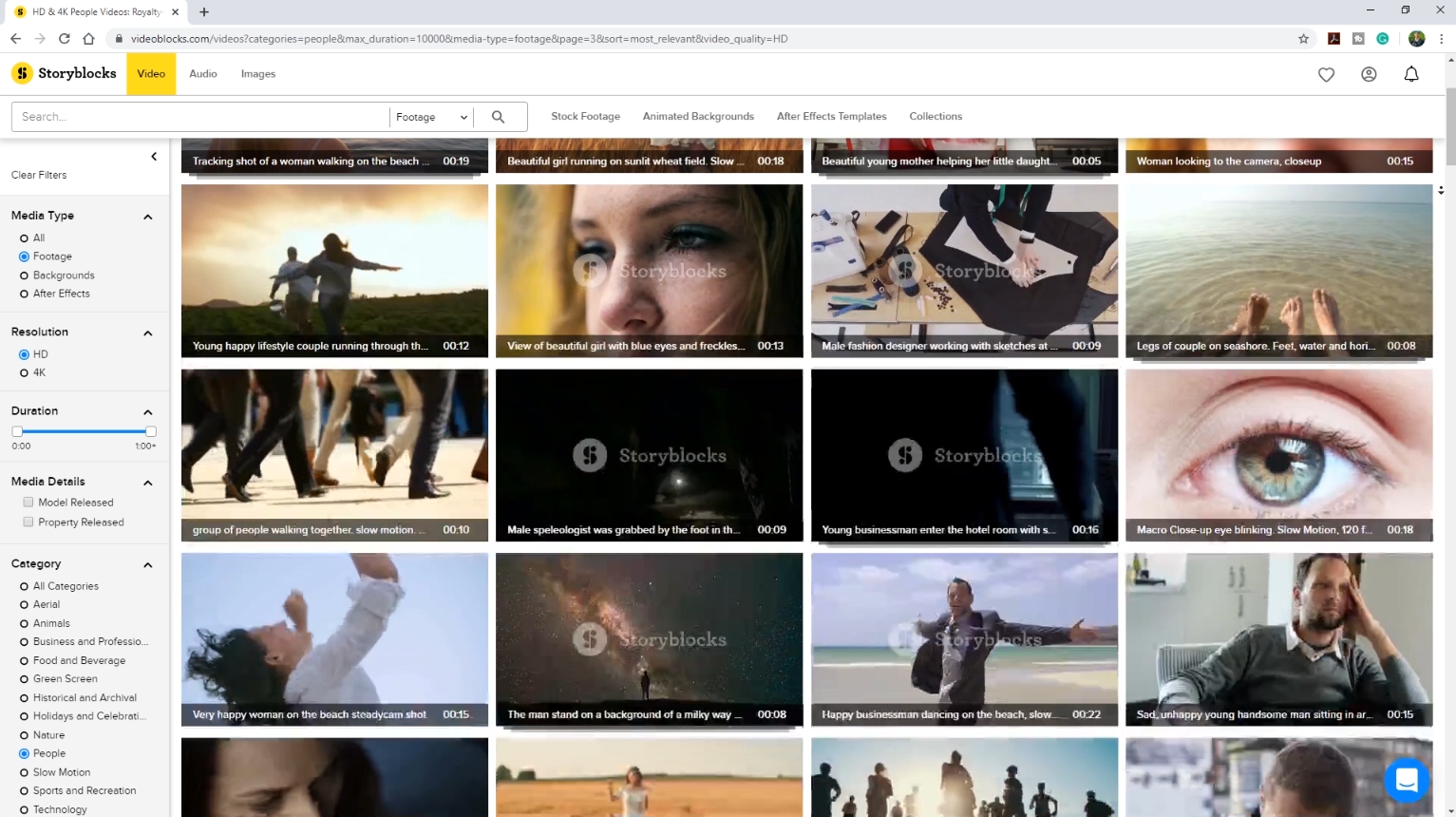The image size is (1456, 817).
Task: Click Clear Filters link
Action: 39,175
